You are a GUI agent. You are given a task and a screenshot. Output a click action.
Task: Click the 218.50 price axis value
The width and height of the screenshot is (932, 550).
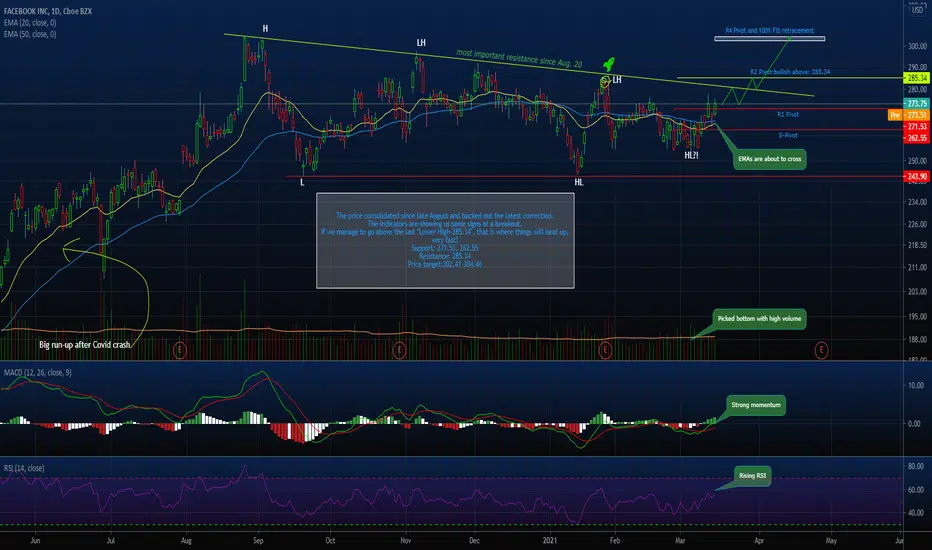coord(917,245)
